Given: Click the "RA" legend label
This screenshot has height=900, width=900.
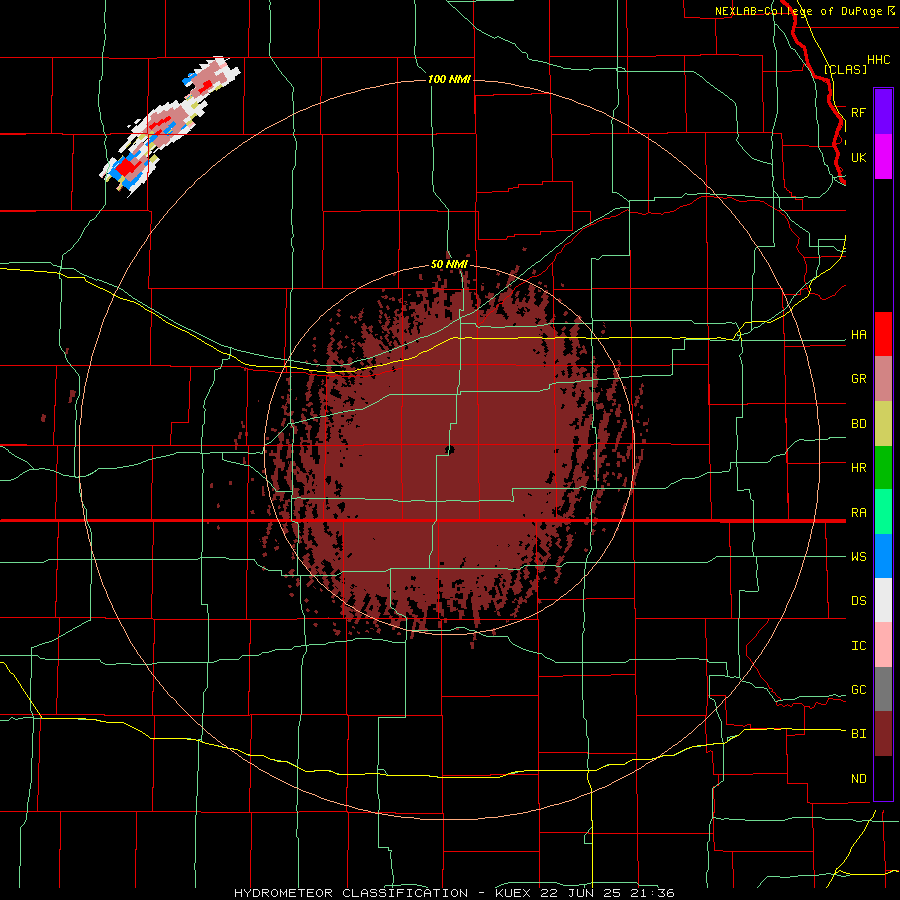Looking at the screenshot, I should (x=859, y=513).
